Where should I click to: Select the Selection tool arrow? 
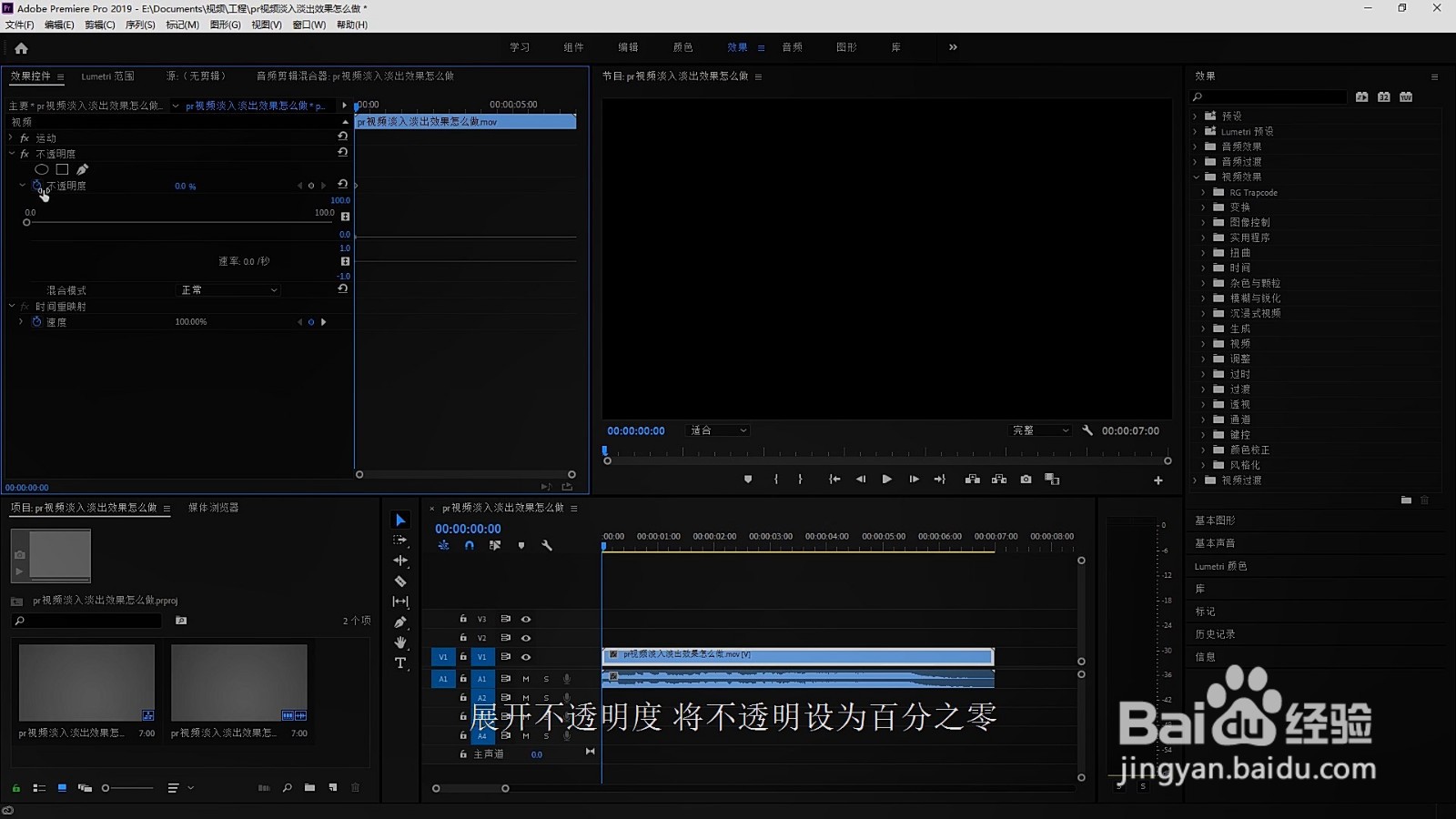(400, 520)
